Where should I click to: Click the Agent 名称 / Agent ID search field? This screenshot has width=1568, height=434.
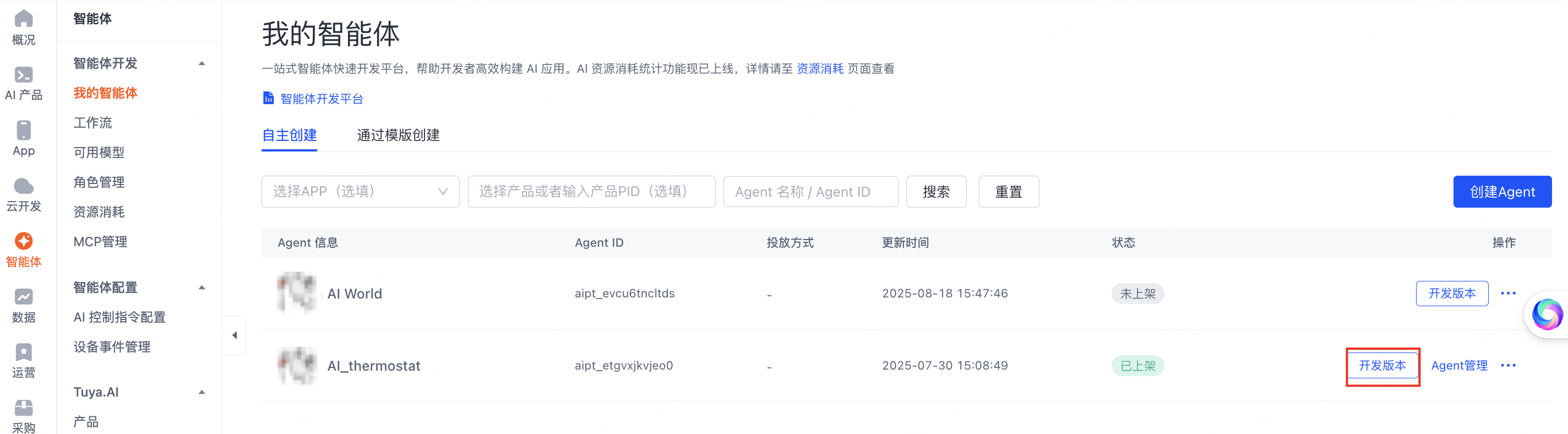pyautogui.click(x=809, y=192)
